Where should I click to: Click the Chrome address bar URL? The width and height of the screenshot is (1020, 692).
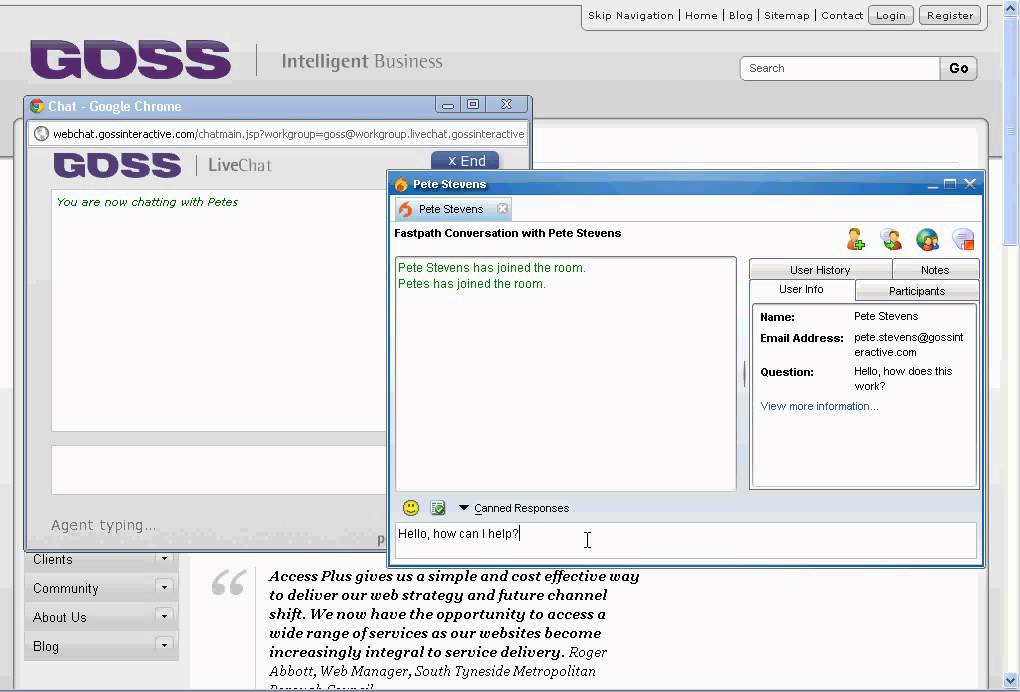click(288, 134)
